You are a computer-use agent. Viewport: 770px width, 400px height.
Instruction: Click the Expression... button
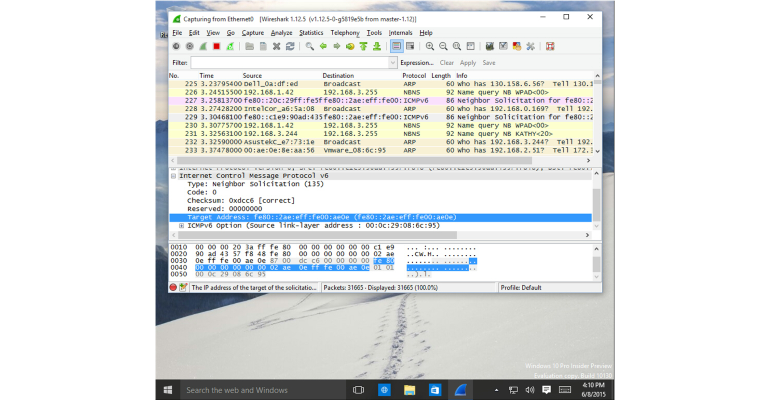point(417,63)
